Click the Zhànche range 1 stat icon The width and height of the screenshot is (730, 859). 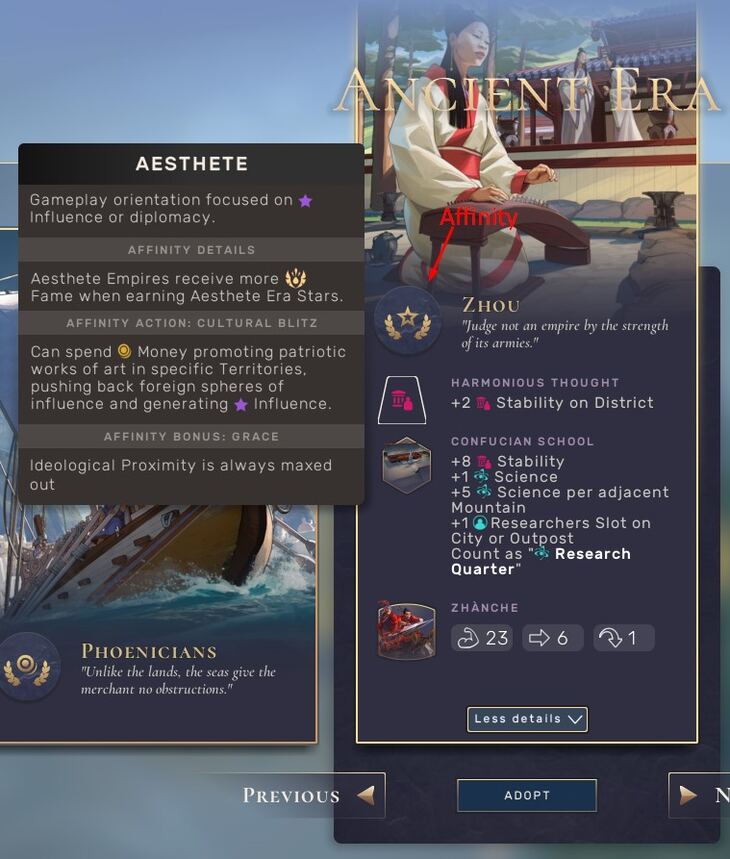click(x=624, y=638)
